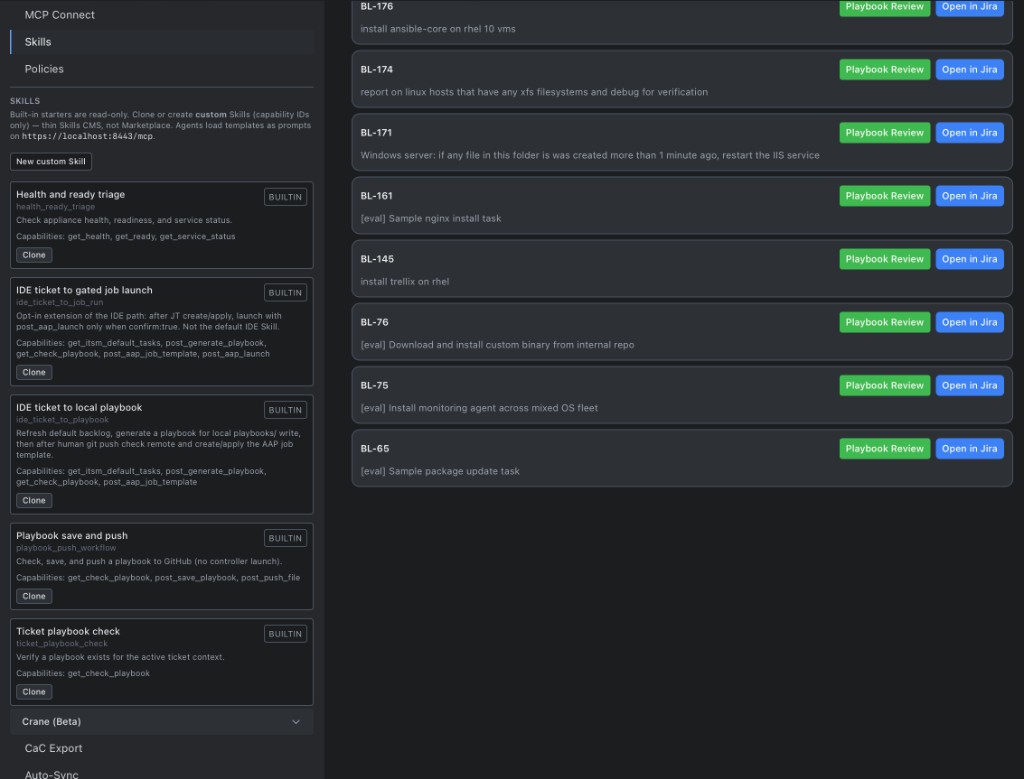Viewport: 1024px width, 779px height.
Task: Open Playbook Review for BL-65
Action: click(885, 449)
